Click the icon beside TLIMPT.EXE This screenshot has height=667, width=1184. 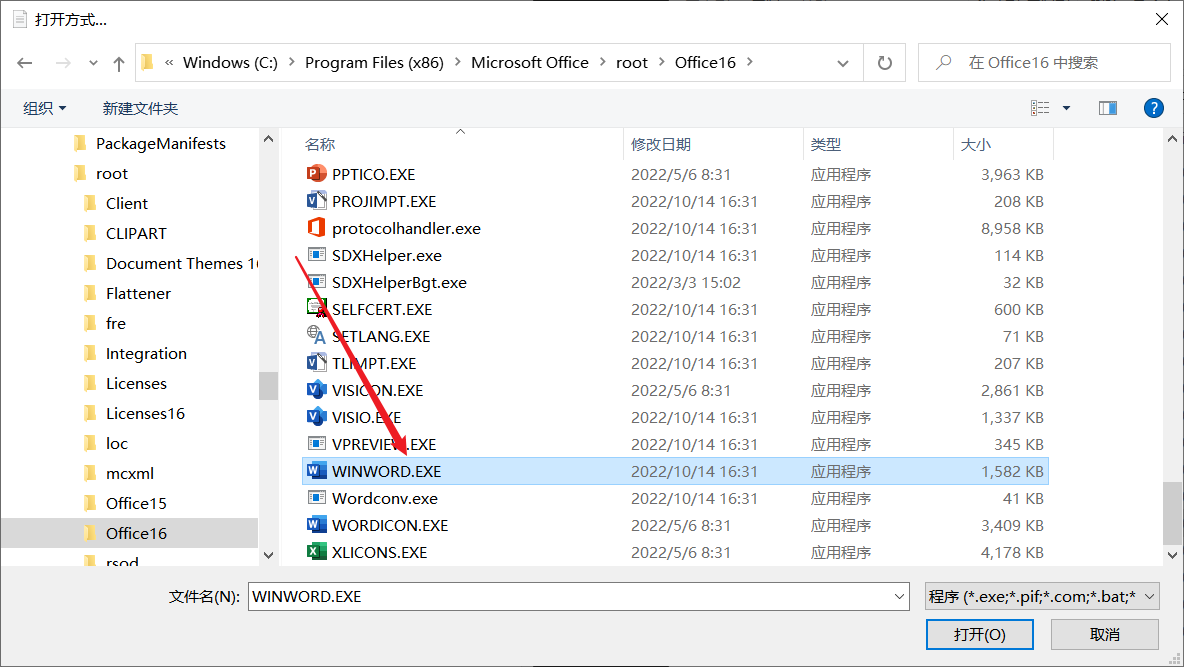(316, 363)
